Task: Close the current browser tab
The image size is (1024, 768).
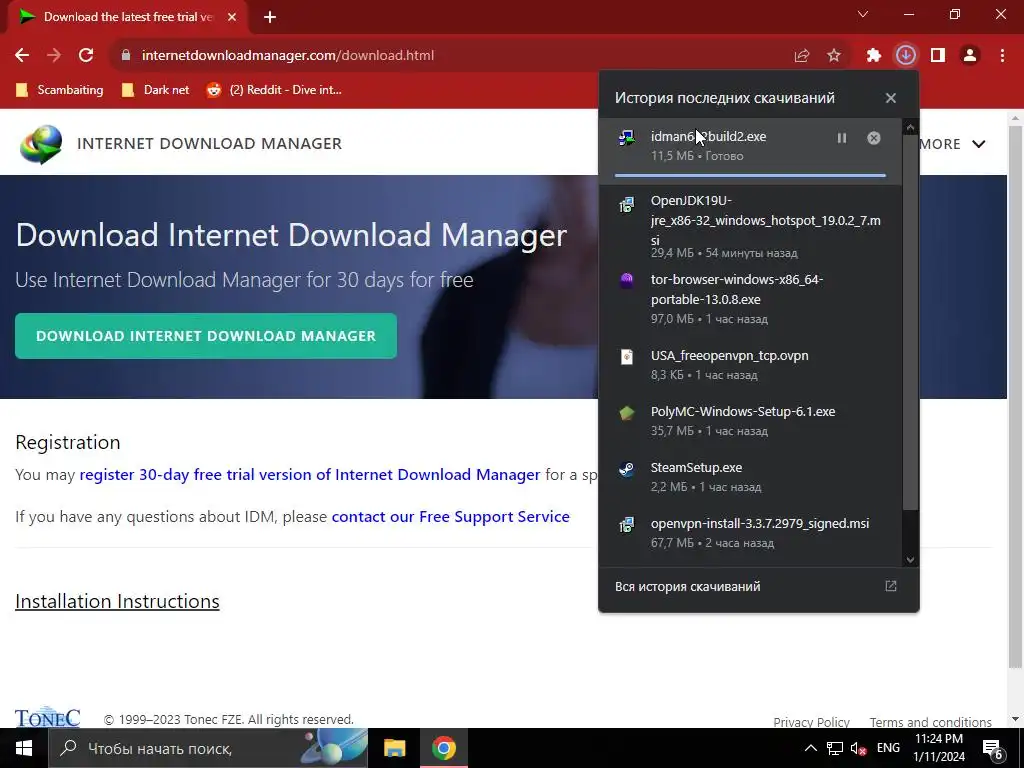Action: 232,17
